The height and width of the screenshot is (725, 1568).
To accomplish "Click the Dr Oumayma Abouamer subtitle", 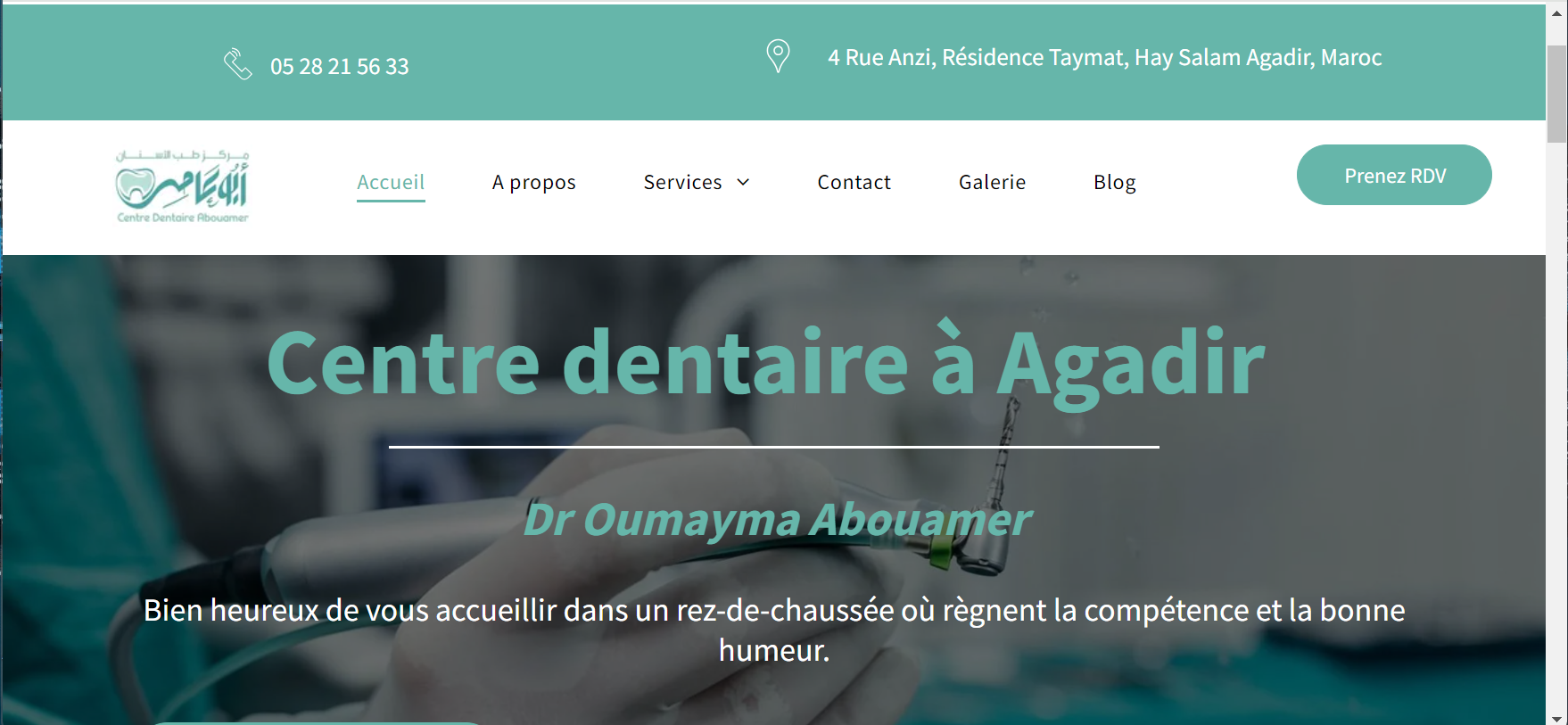I will (776, 520).
